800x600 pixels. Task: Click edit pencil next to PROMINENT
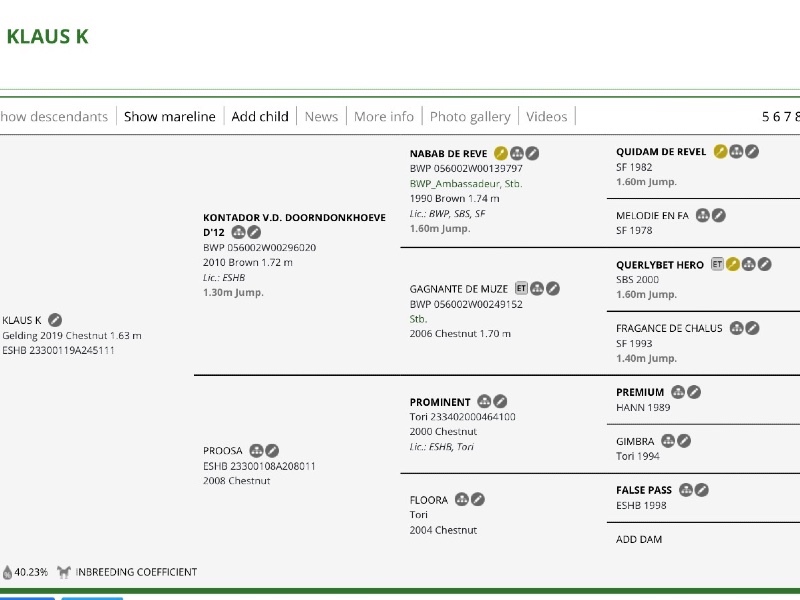click(500, 402)
